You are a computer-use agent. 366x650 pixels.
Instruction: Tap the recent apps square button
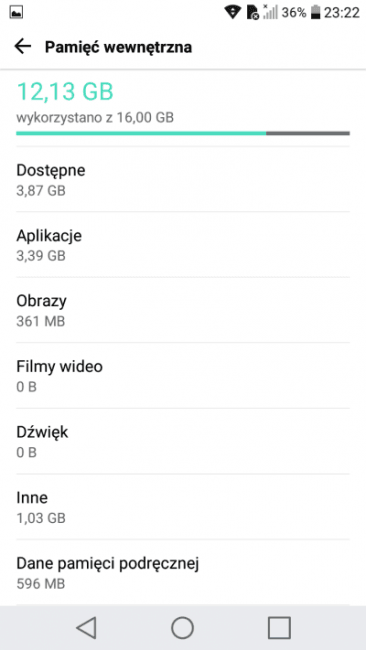point(279,627)
